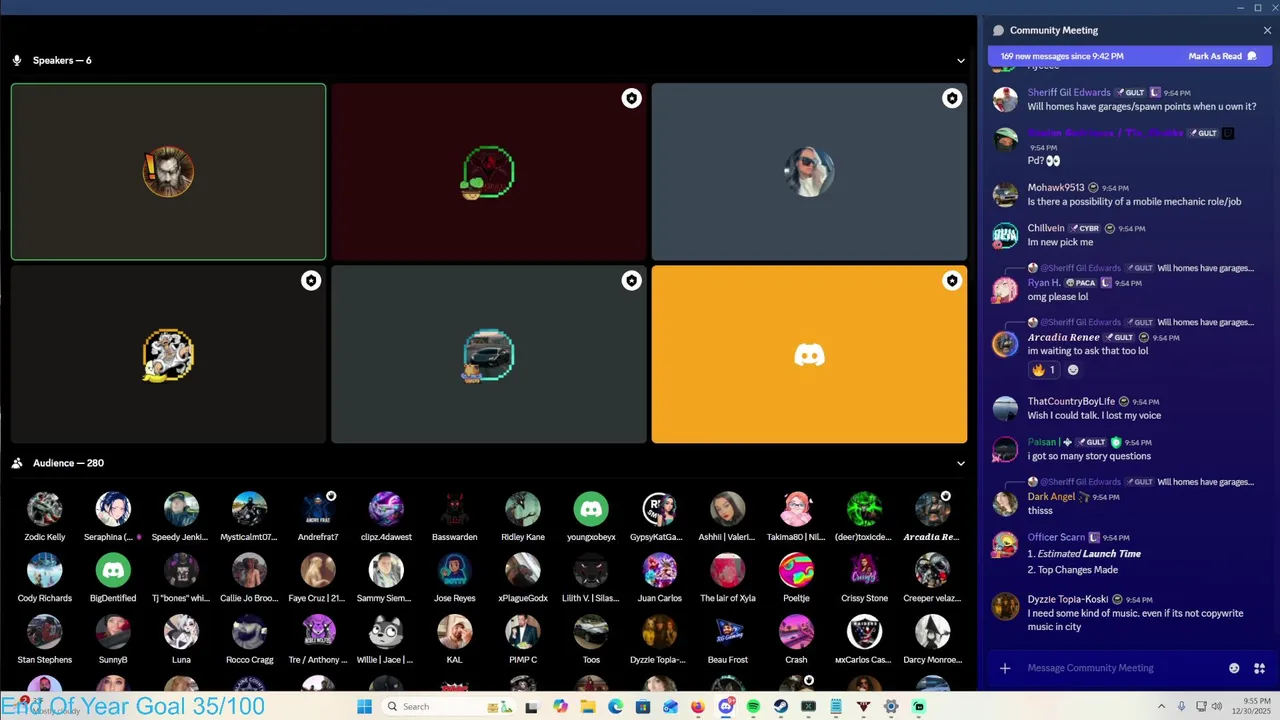Open Speedy Jenki... audience avatar

click(181, 509)
